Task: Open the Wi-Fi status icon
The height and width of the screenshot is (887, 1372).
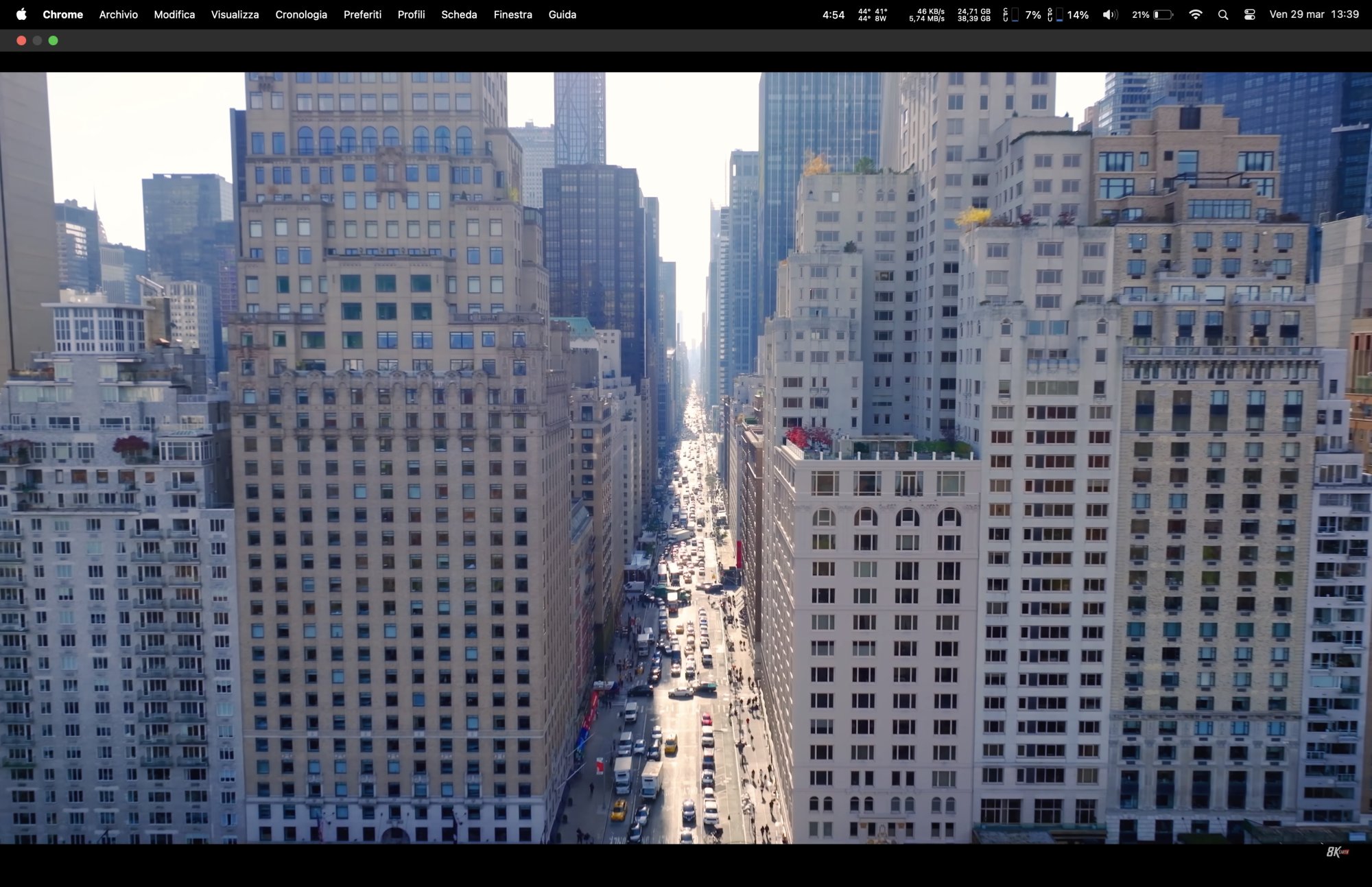Action: pyautogui.click(x=1195, y=14)
